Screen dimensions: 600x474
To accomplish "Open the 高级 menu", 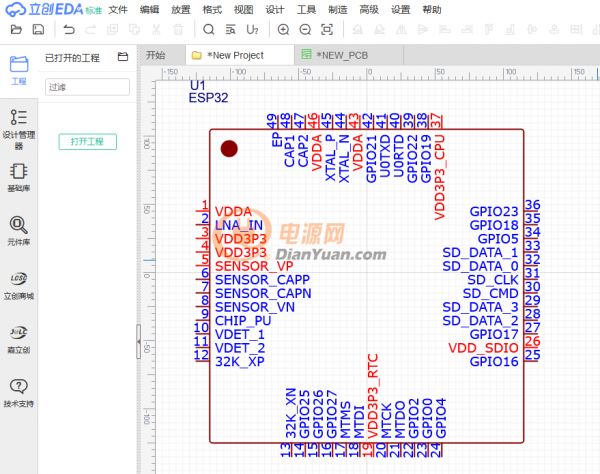I will point(369,10).
